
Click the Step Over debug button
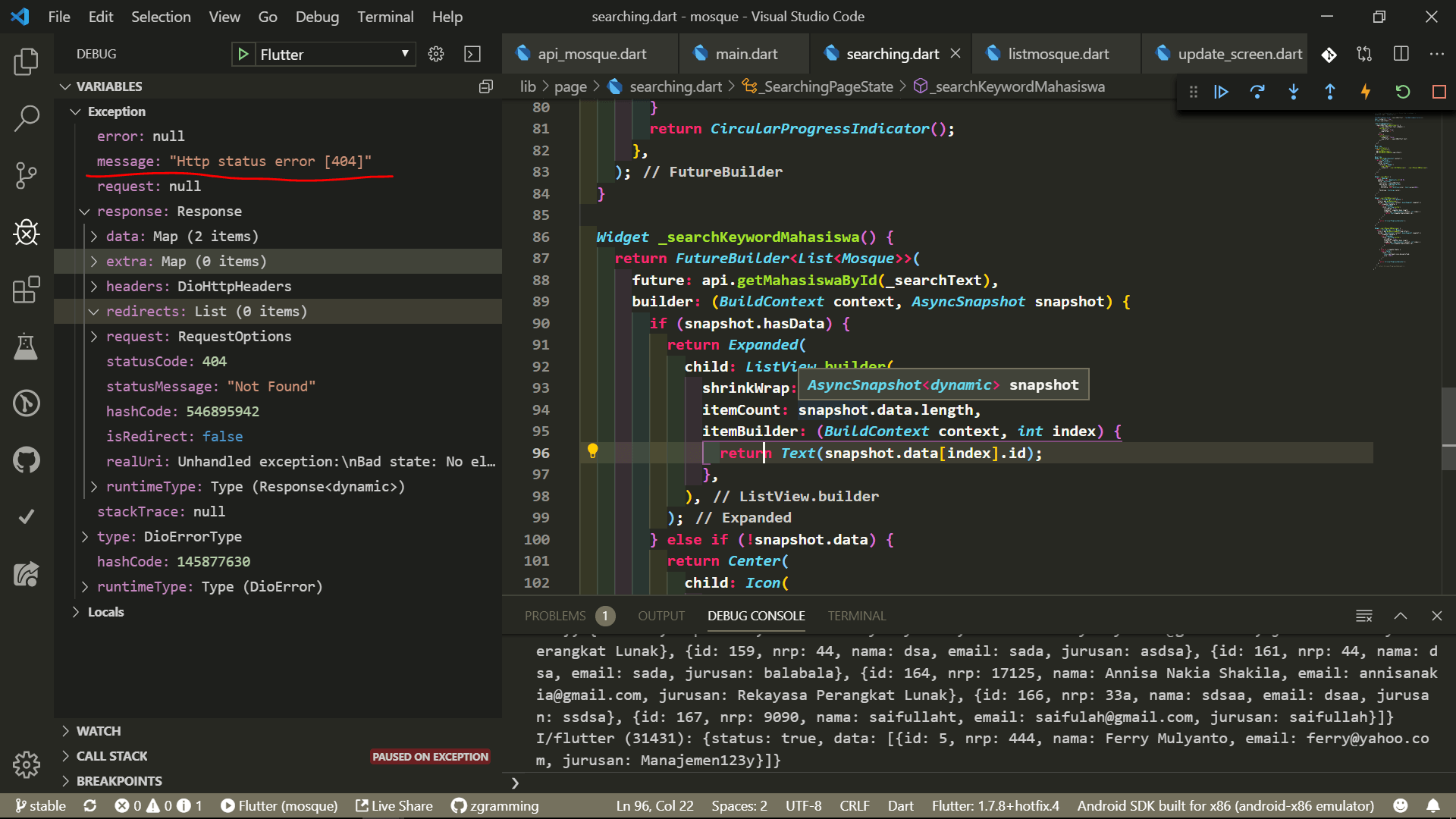tap(1257, 92)
